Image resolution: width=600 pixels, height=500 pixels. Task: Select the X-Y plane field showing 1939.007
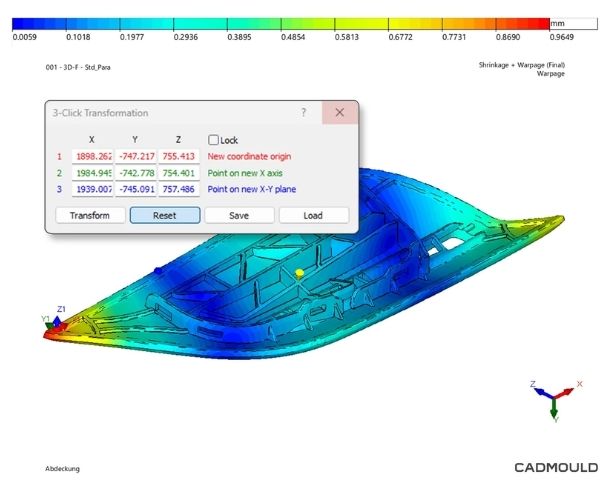point(91,189)
